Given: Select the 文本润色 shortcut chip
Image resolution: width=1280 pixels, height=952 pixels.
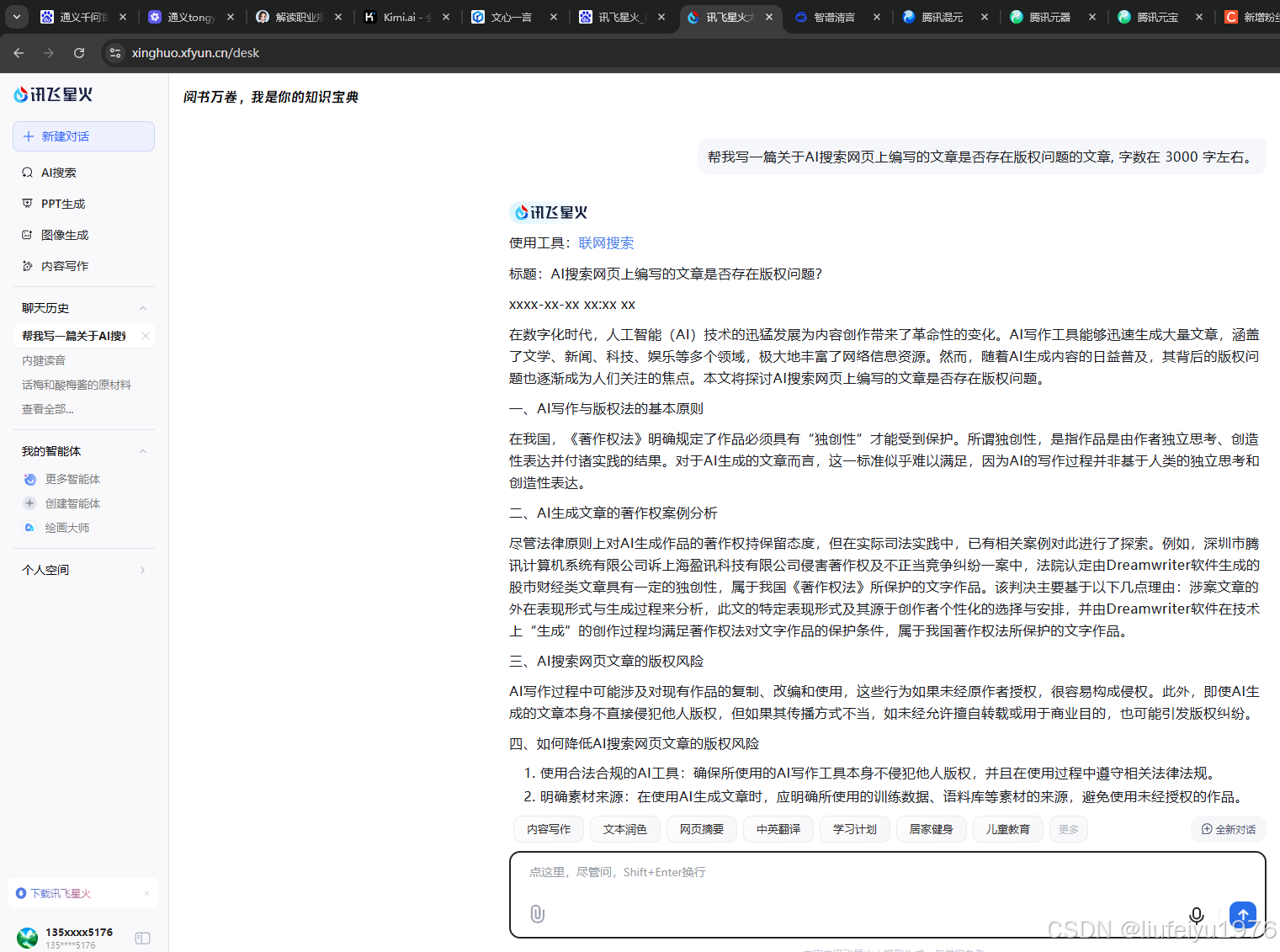Looking at the screenshot, I should tap(625, 829).
